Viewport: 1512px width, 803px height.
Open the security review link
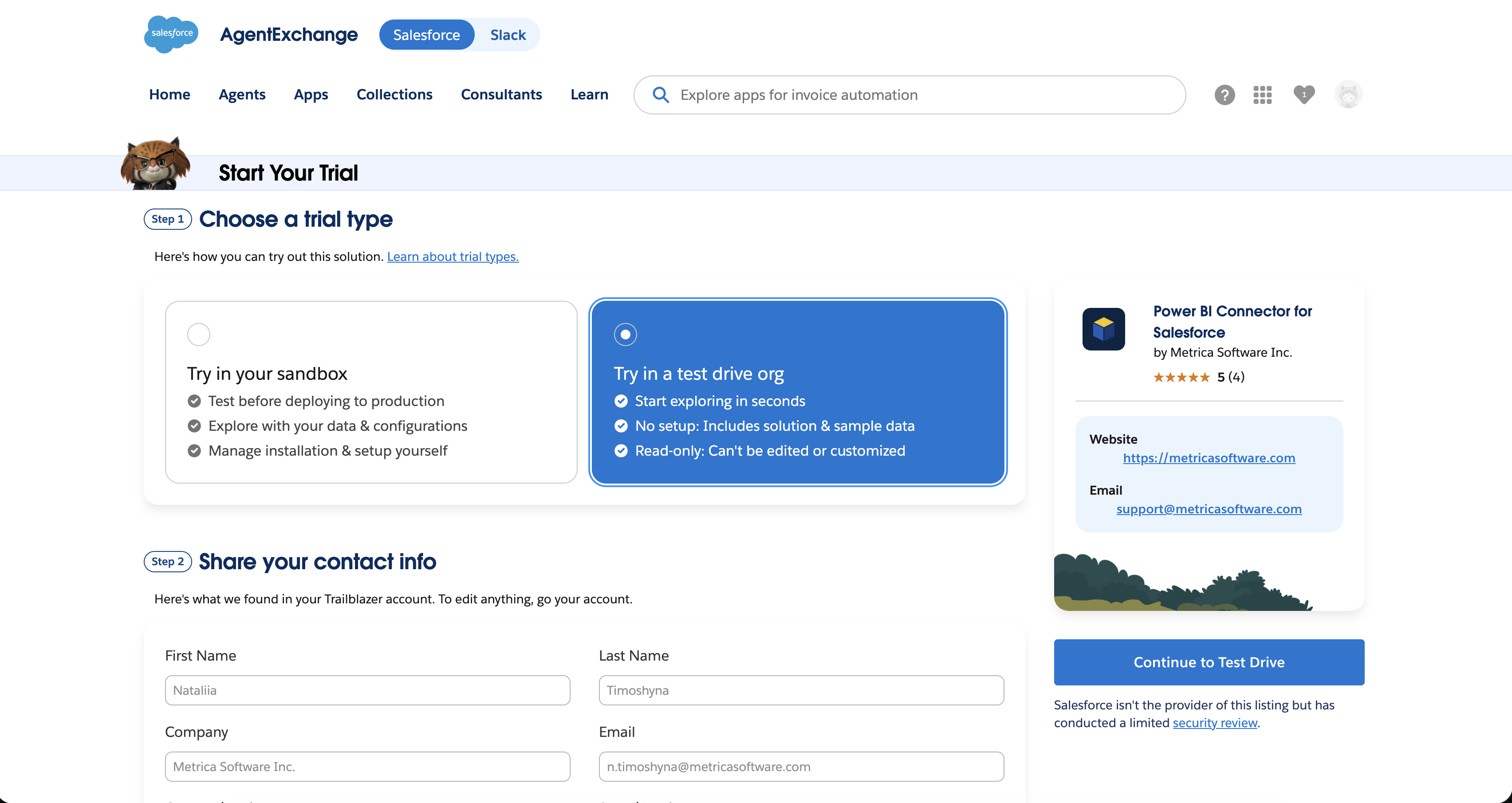click(x=1215, y=723)
